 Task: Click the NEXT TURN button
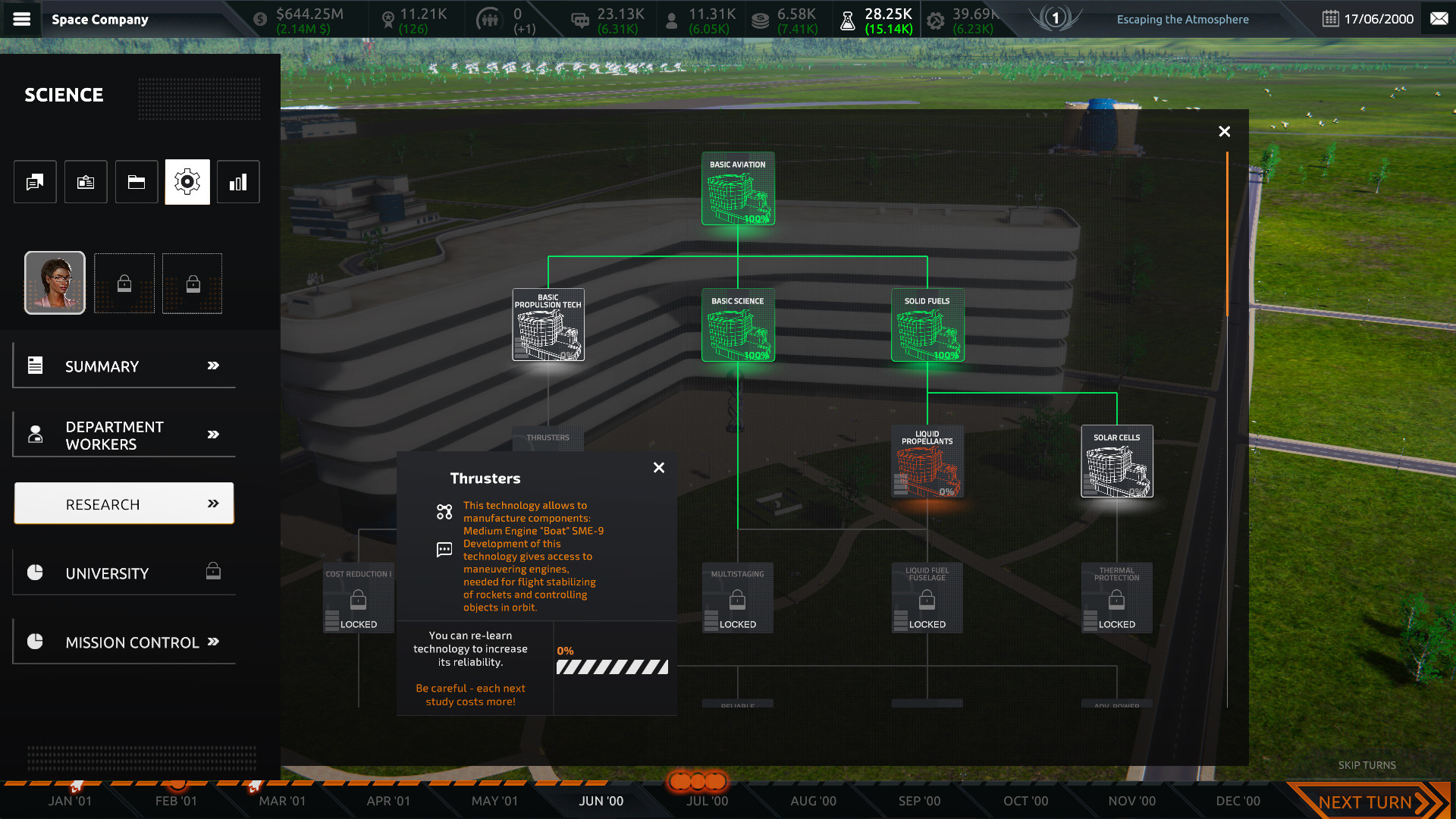[x=1365, y=801]
